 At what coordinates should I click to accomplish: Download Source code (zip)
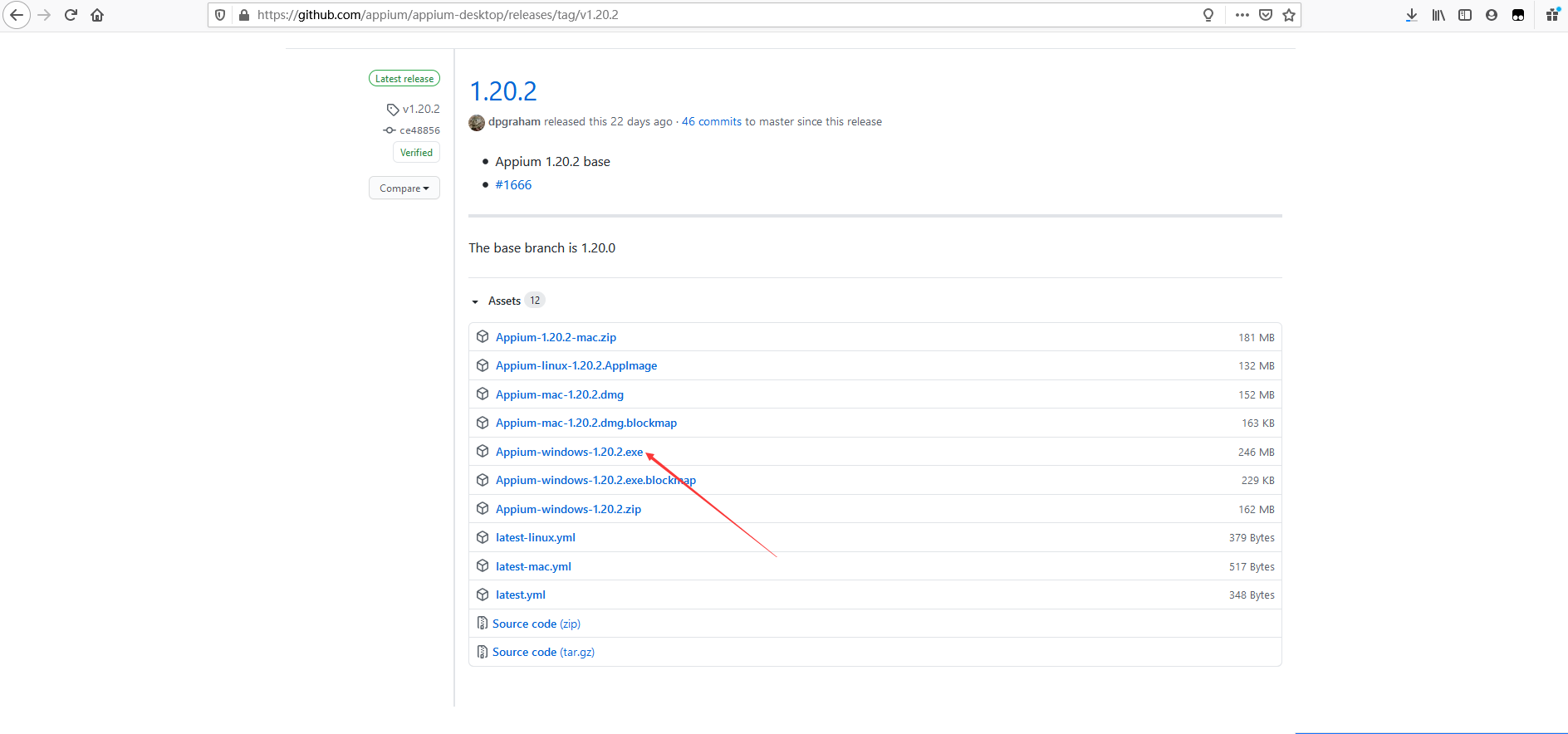[x=537, y=624]
